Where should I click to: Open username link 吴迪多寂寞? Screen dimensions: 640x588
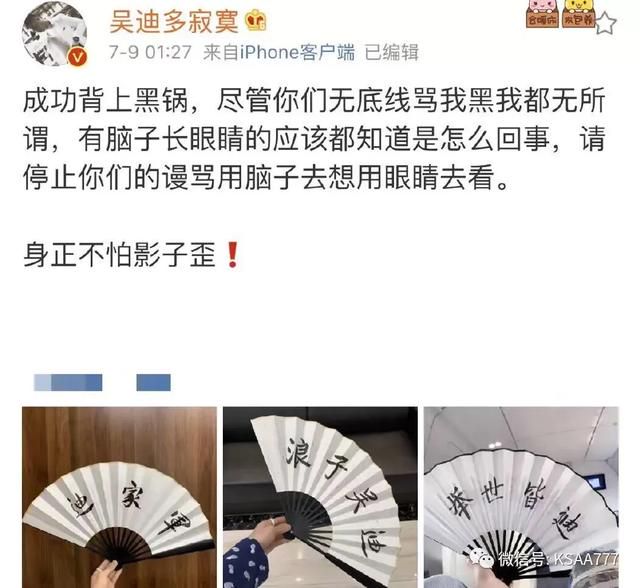pyautogui.click(x=174, y=22)
